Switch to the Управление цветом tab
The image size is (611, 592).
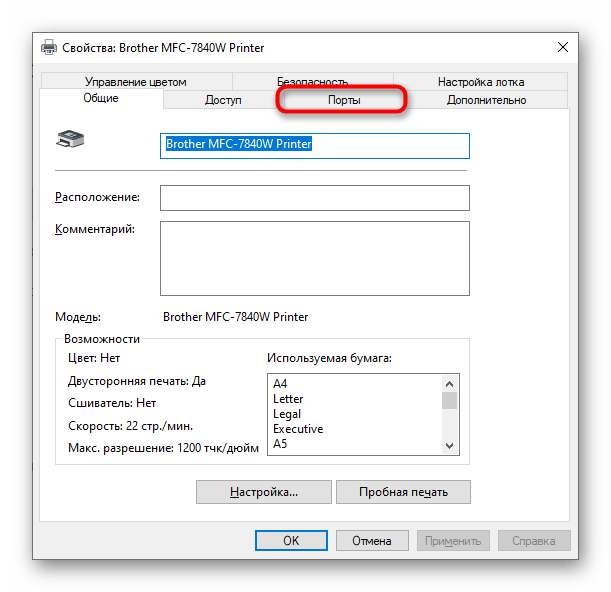pos(136,81)
